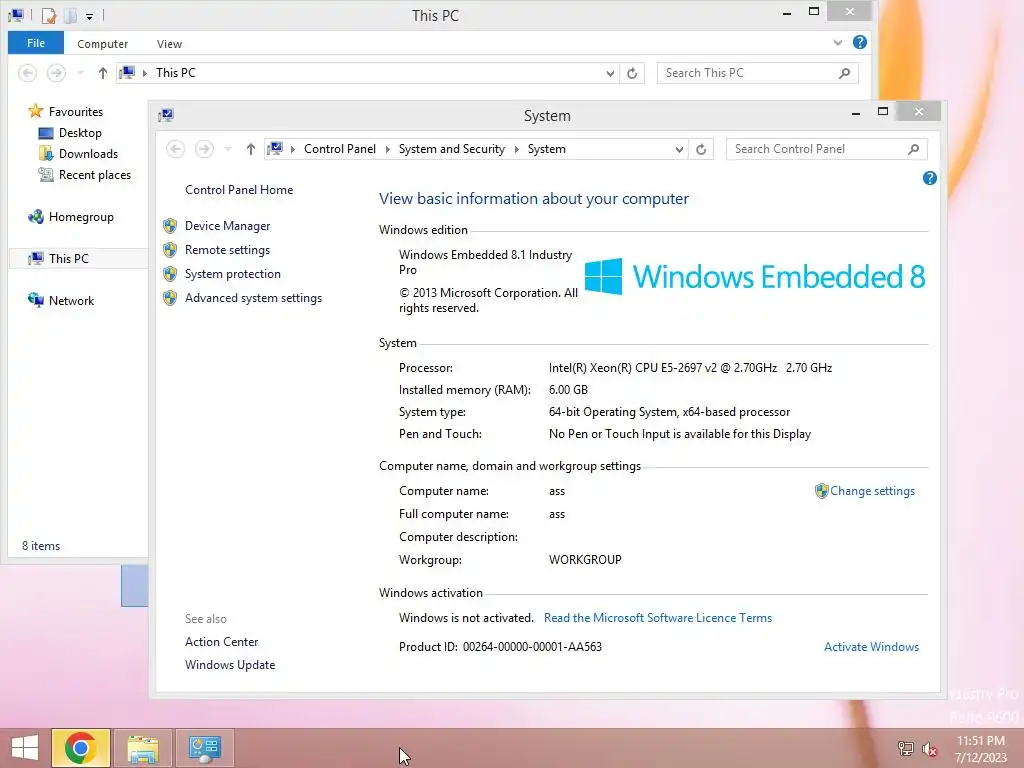Expand the arrow after System and Security breadcrumb
Image resolution: width=1024 pixels, height=768 pixels.
coord(517,150)
